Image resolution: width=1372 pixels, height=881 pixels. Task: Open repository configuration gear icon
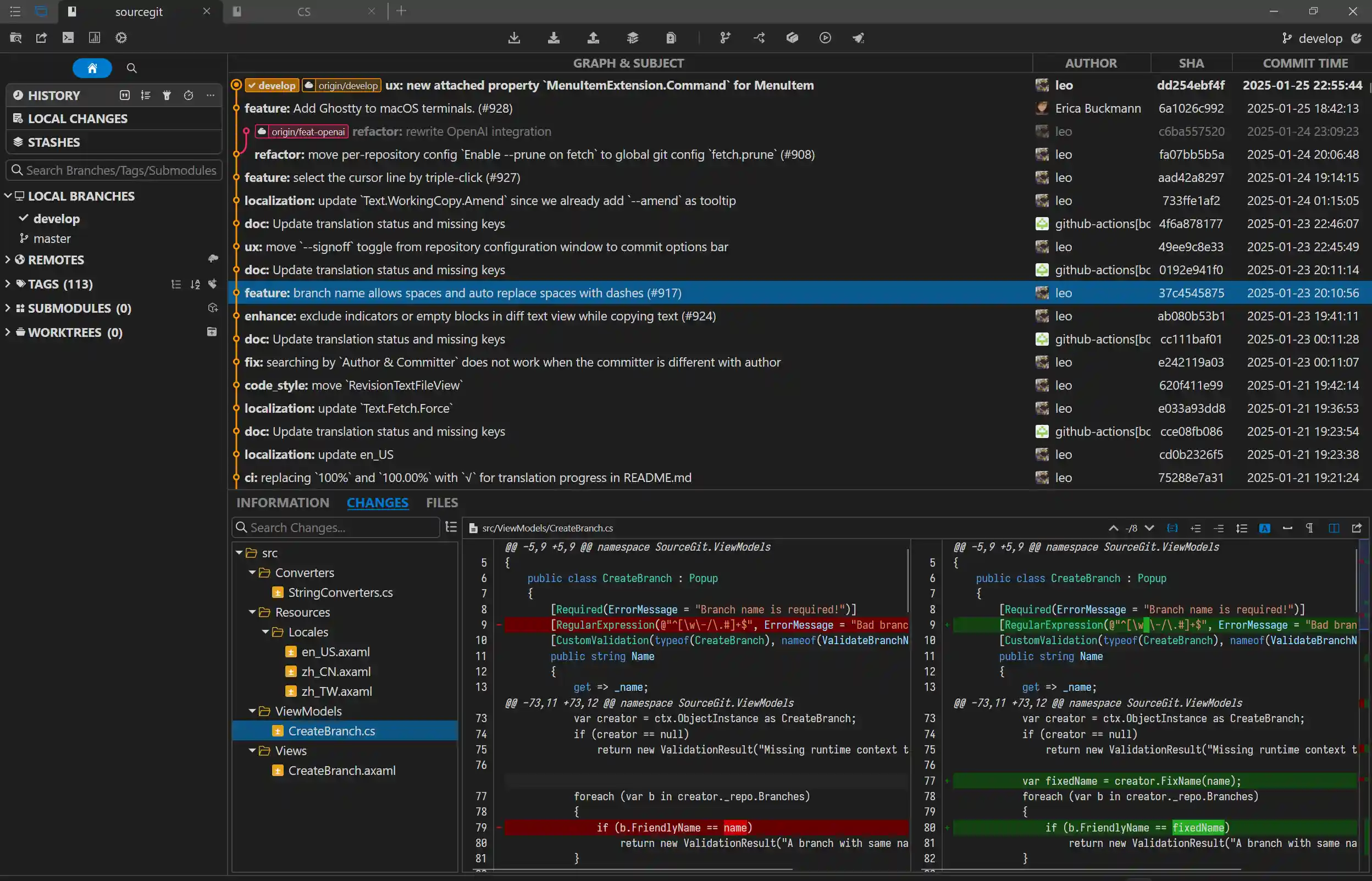click(121, 38)
